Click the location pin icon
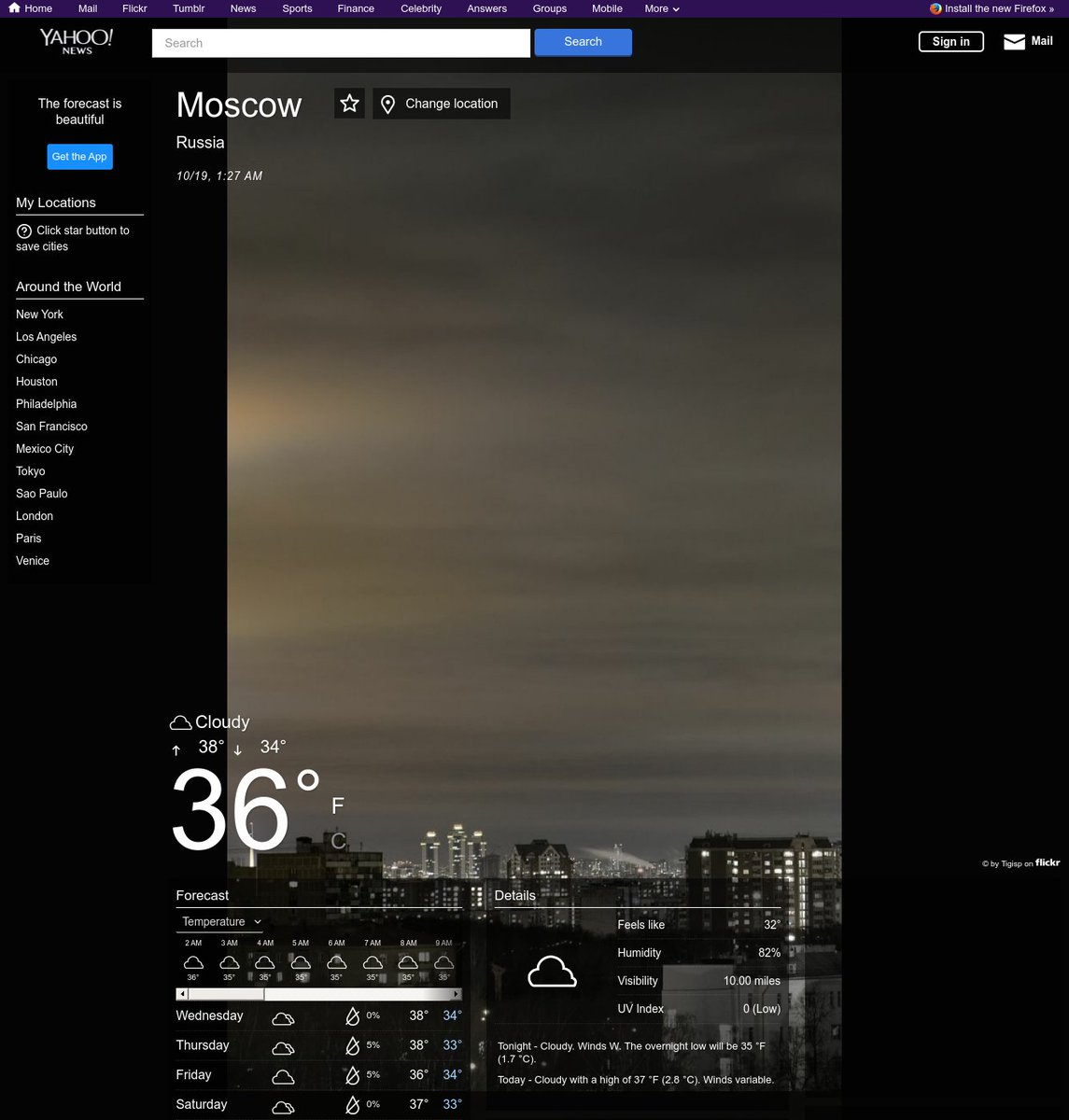 [x=388, y=104]
